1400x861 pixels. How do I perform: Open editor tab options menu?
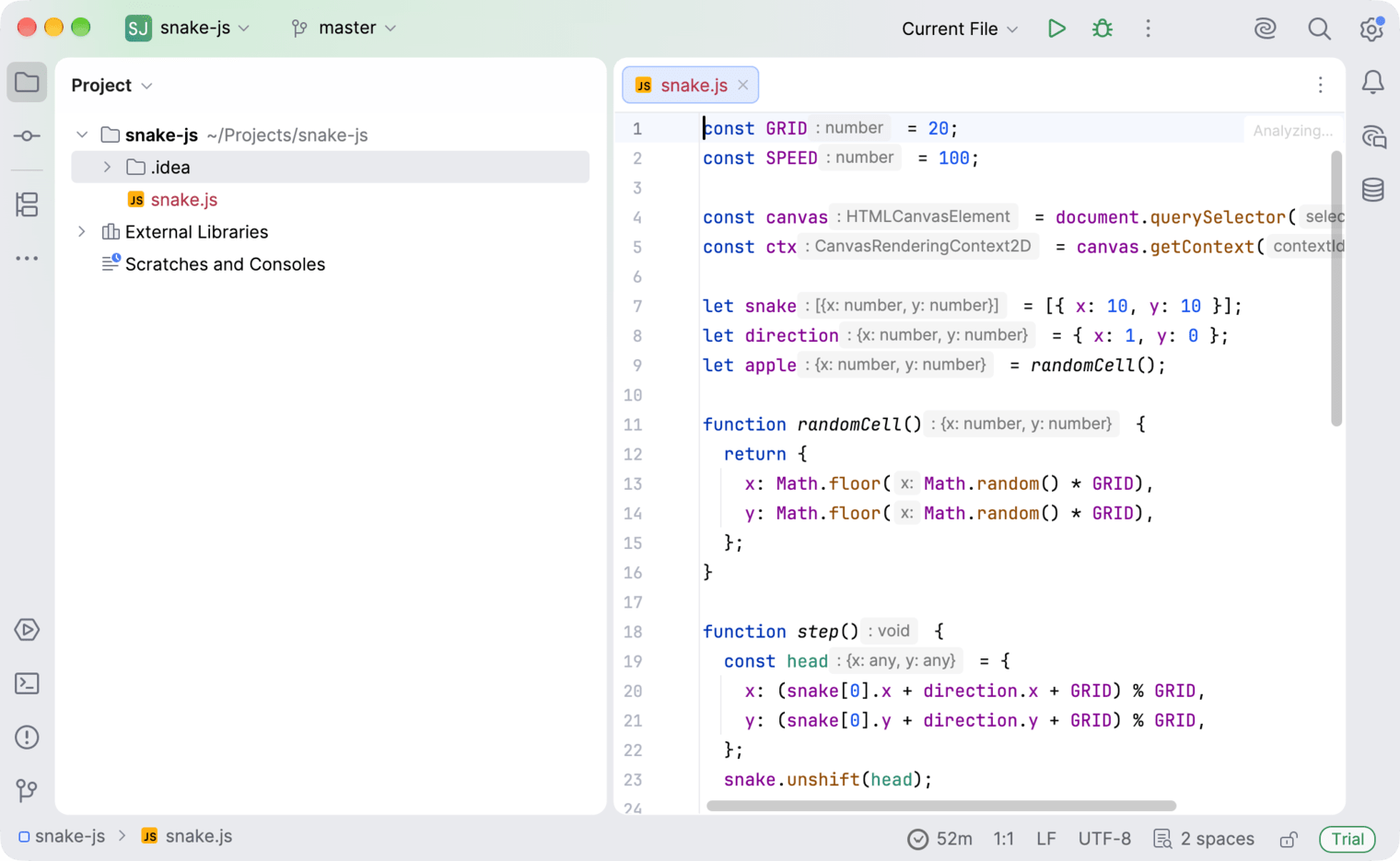tap(1320, 86)
